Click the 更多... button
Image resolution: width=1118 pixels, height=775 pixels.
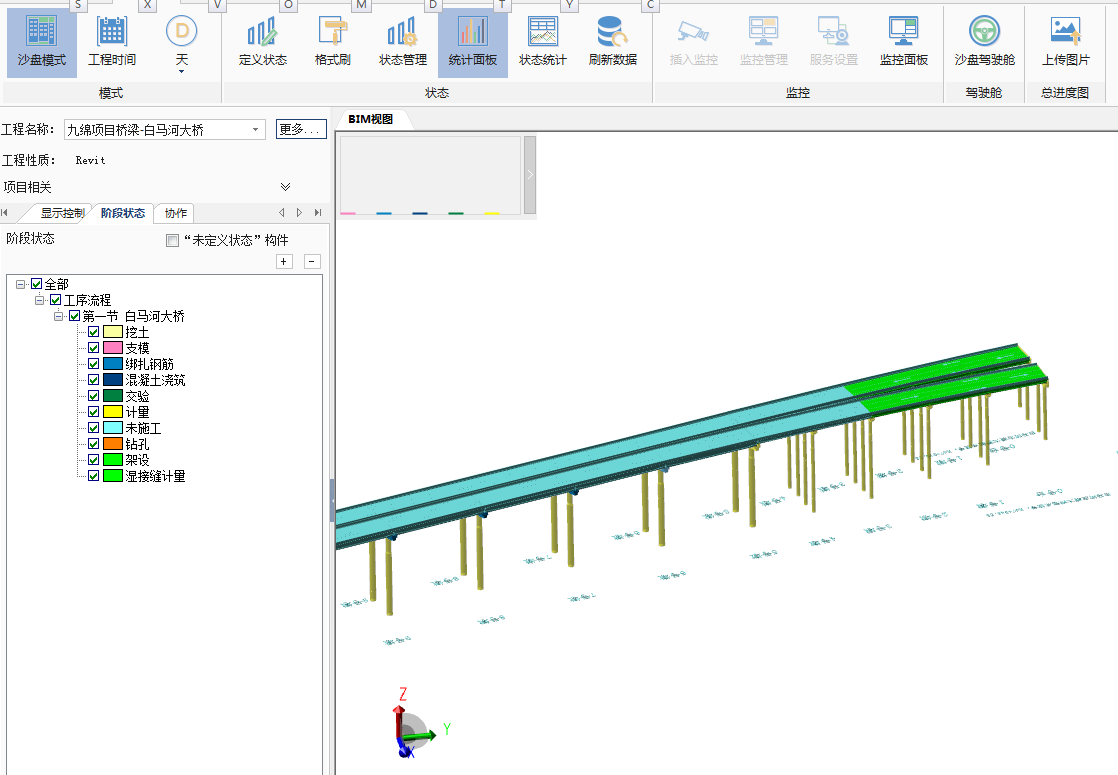[x=301, y=129]
